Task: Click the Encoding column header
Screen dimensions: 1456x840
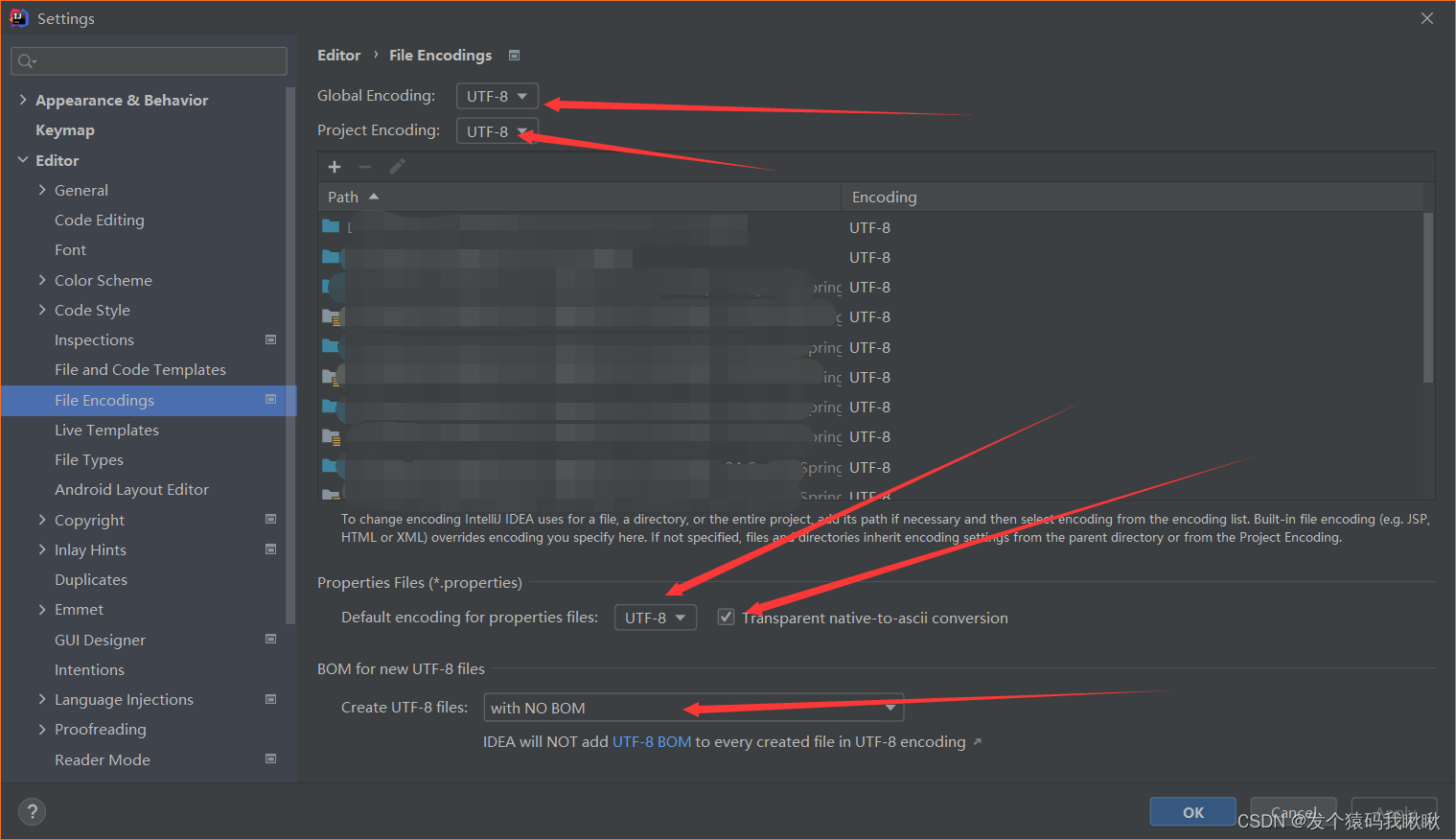Action: pos(1132,197)
